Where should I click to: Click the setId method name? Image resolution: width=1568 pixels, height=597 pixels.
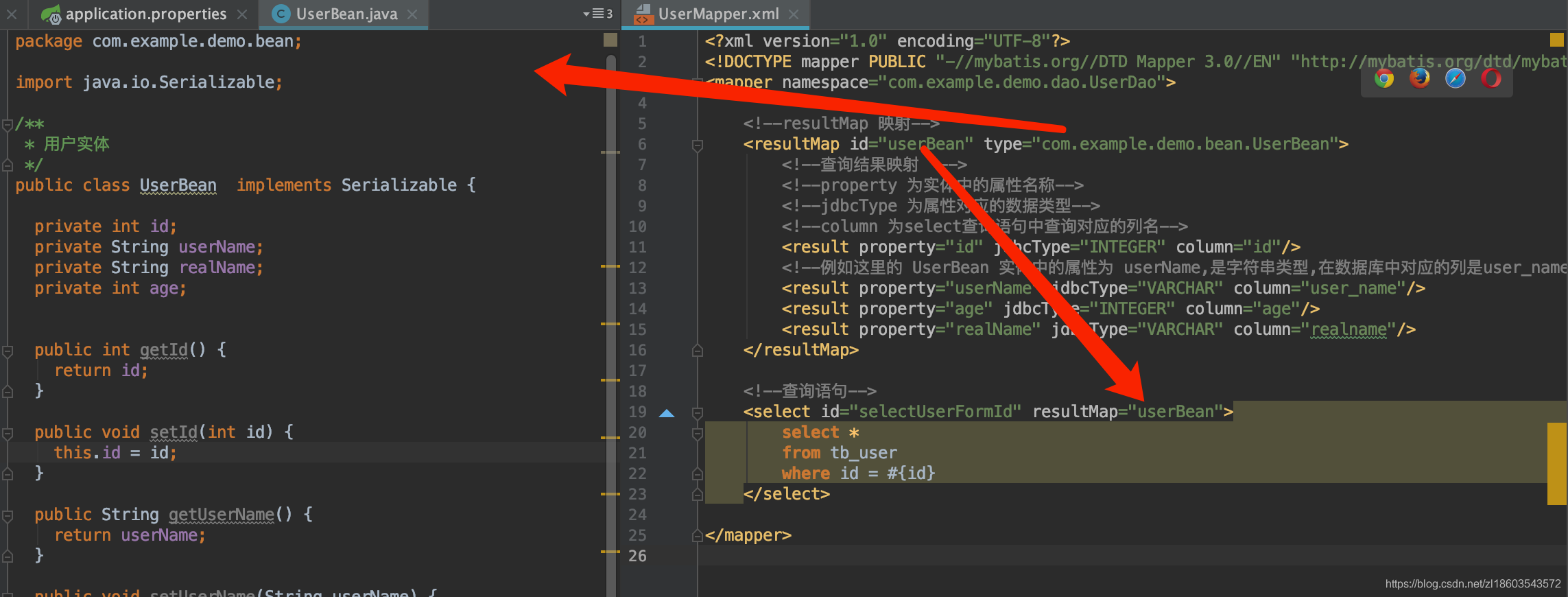click(x=174, y=432)
